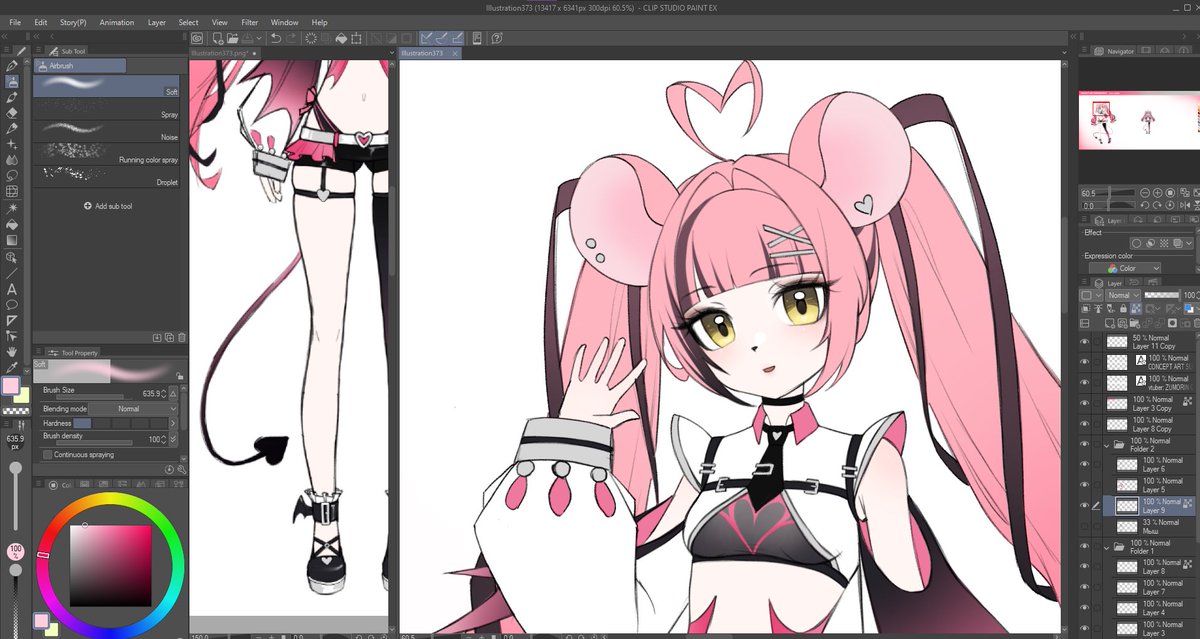This screenshot has width=1200, height=639.
Task: Click the Add sub tool button
Action: pyautogui.click(x=107, y=206)
